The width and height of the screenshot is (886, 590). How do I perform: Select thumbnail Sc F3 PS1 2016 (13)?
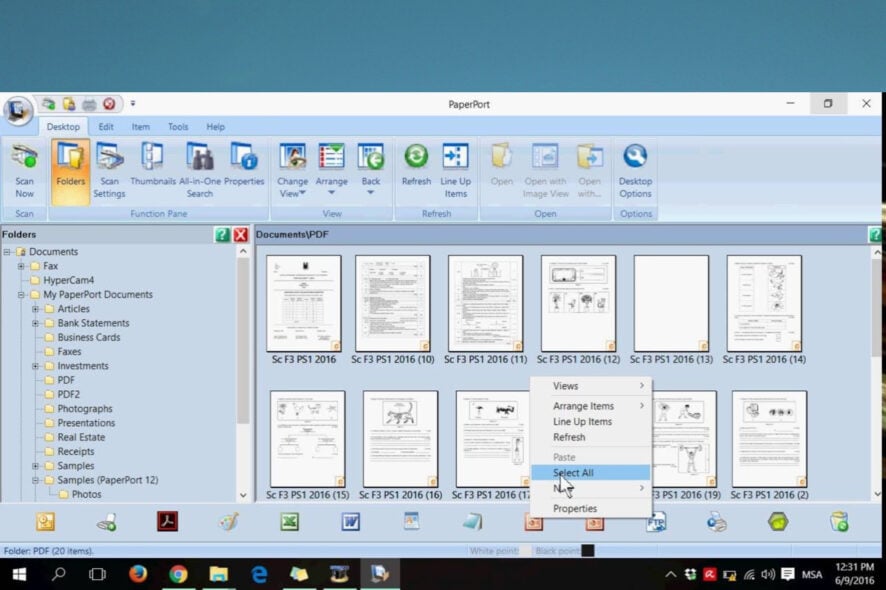pos(671,303)
